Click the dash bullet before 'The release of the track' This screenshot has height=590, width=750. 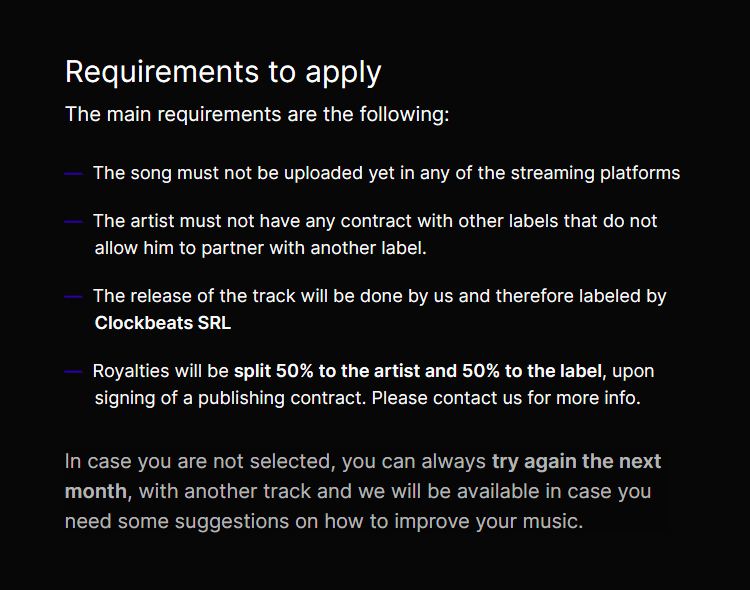[73, 297]
